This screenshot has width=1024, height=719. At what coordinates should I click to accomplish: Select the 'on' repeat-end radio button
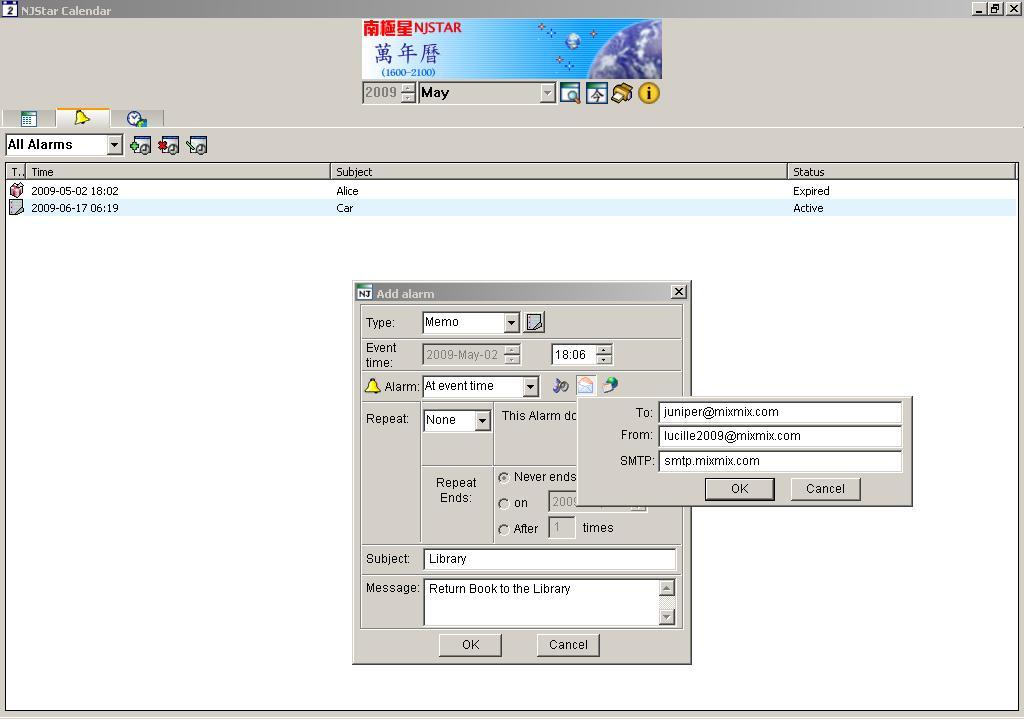click(x=504, y=503)
